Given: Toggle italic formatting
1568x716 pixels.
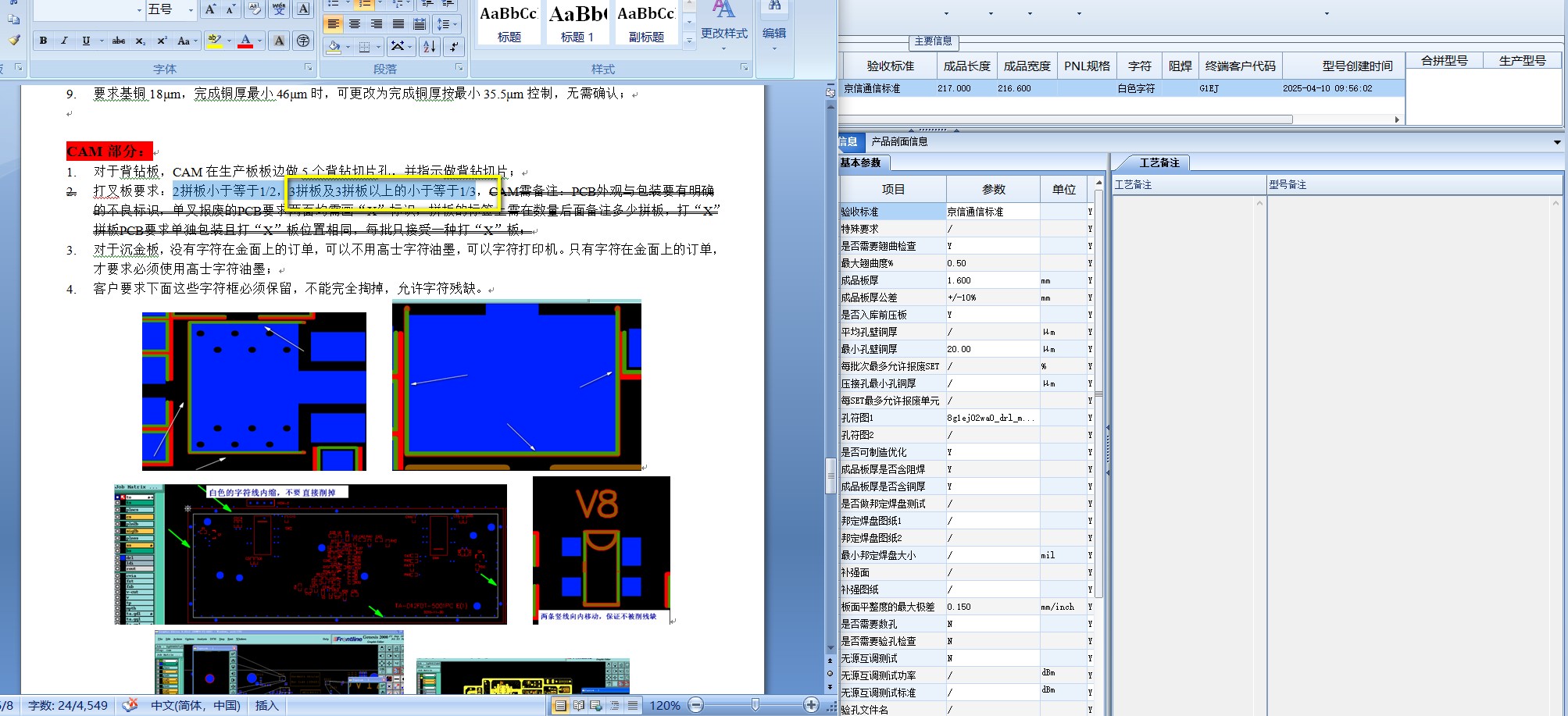Looking at the screenshot, I should tap(64, 41).
